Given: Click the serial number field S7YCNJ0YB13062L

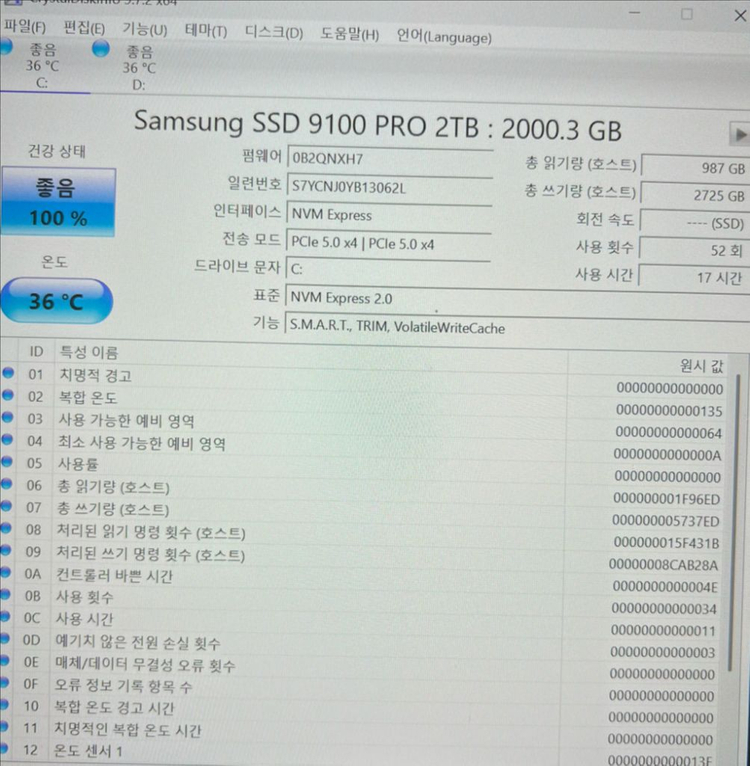Looking at the screenshot, I should pyautogui.click(x=389, y=188).
